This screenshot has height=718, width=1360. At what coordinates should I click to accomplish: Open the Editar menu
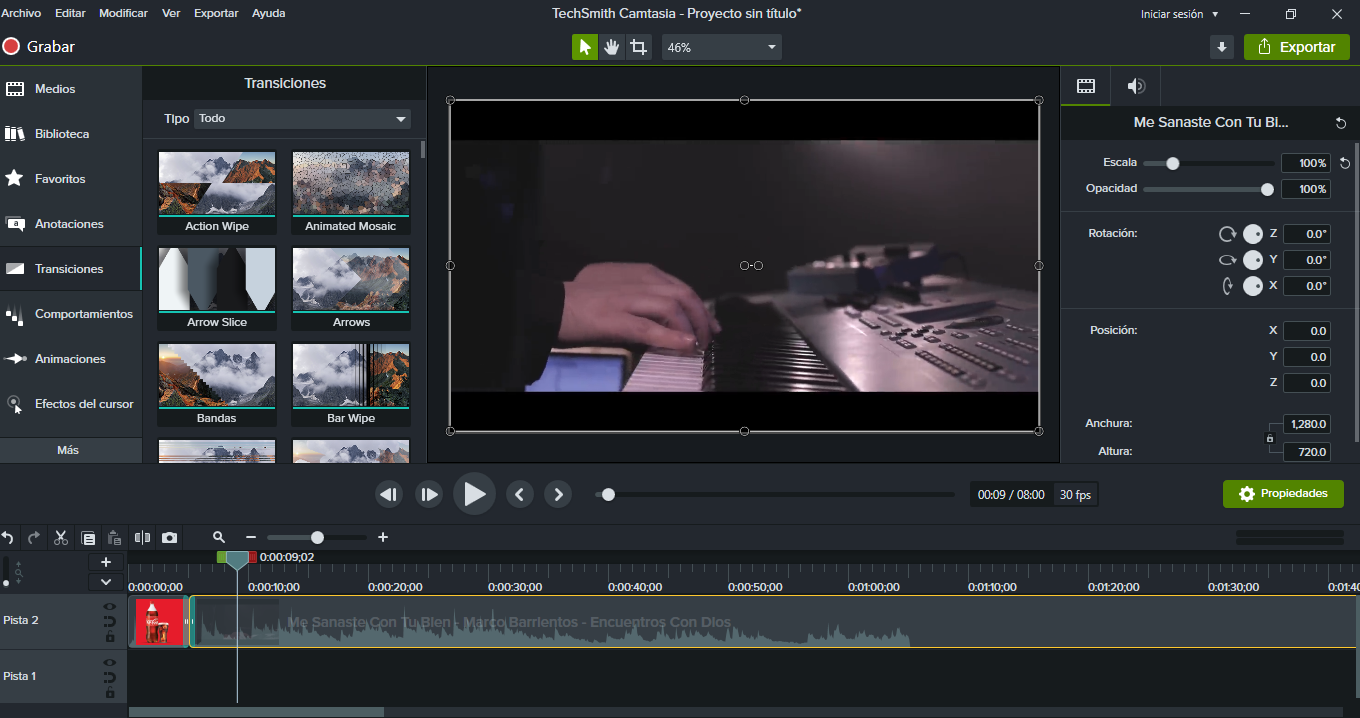coord(70,13)
